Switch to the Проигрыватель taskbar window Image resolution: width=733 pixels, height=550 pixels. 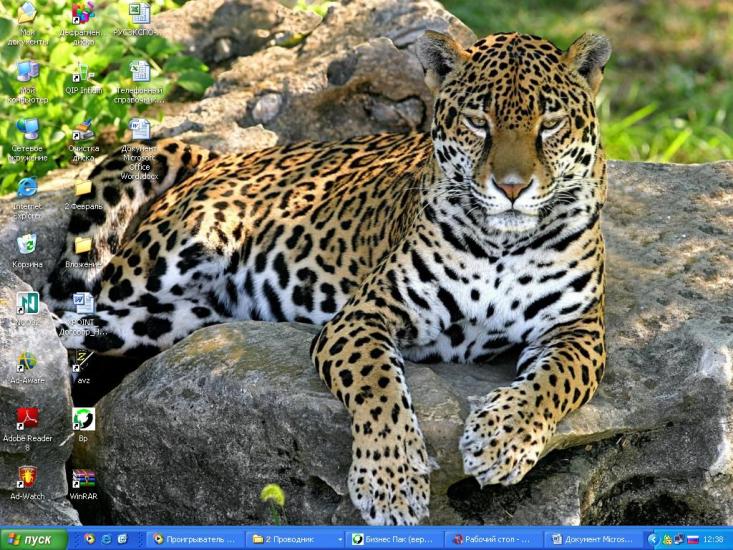(194, 539)
